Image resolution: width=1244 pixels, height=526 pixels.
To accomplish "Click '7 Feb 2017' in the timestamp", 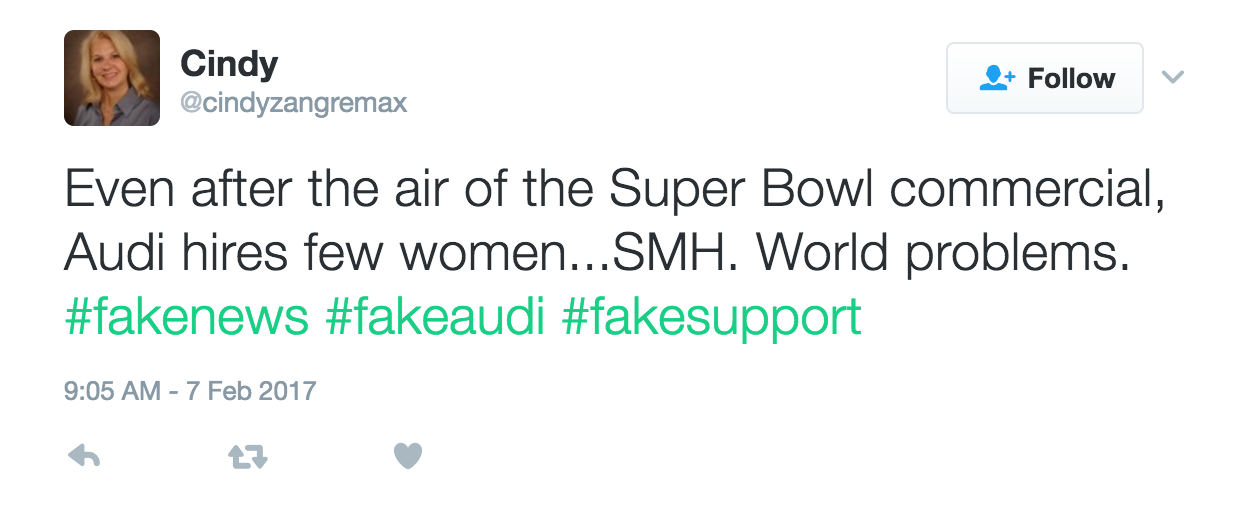I will (x=258, y=390).
